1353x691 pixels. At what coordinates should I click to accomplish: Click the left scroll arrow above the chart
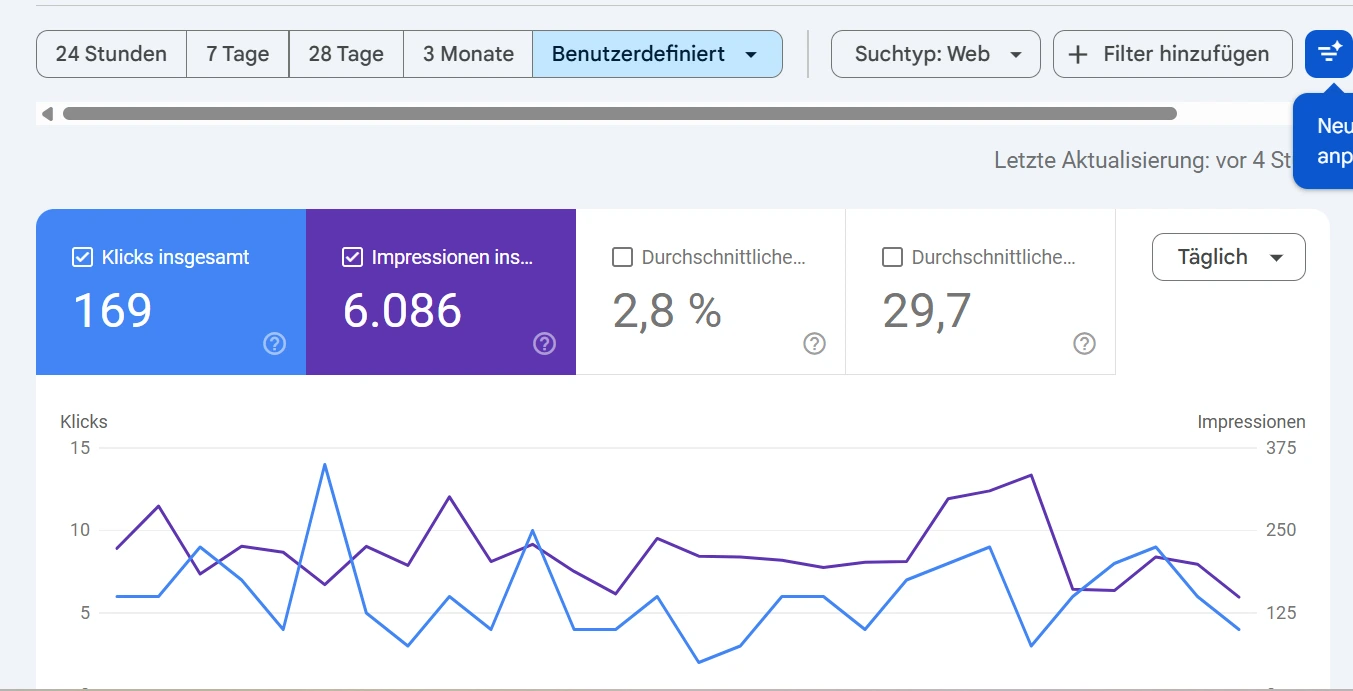coord(47,113)
